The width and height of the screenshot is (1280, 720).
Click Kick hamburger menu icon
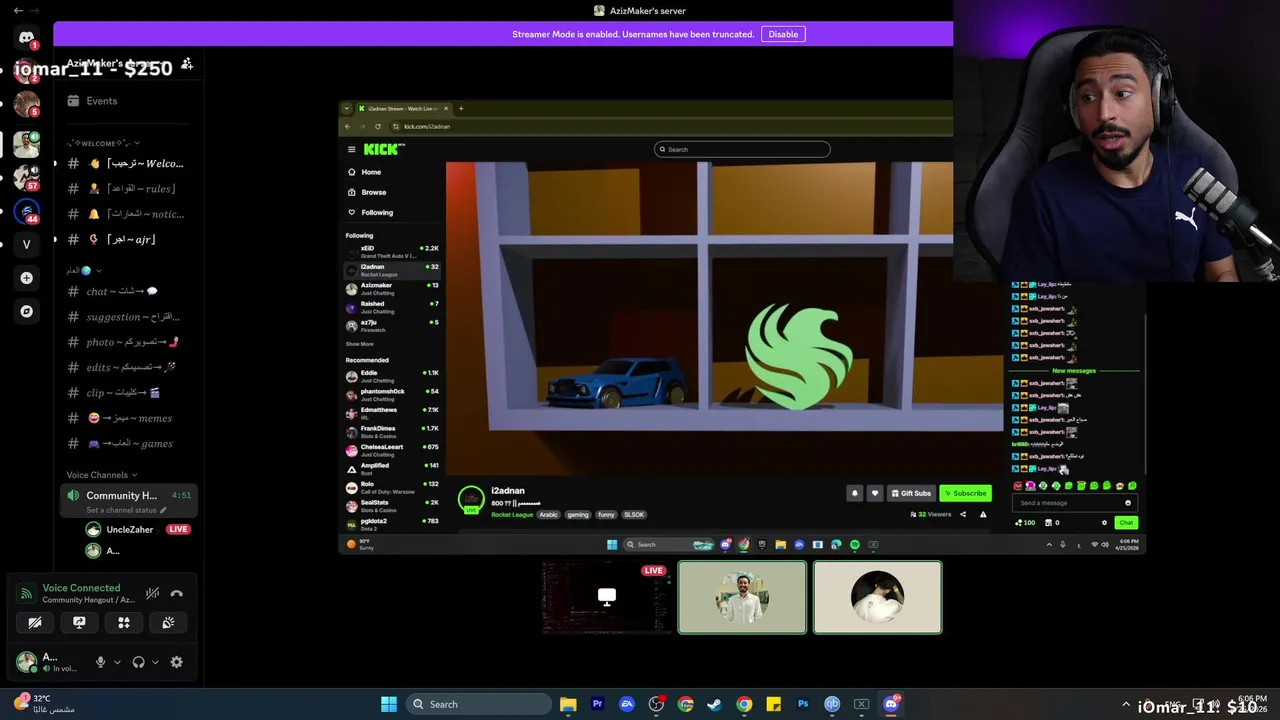click(x=352, y=149)
